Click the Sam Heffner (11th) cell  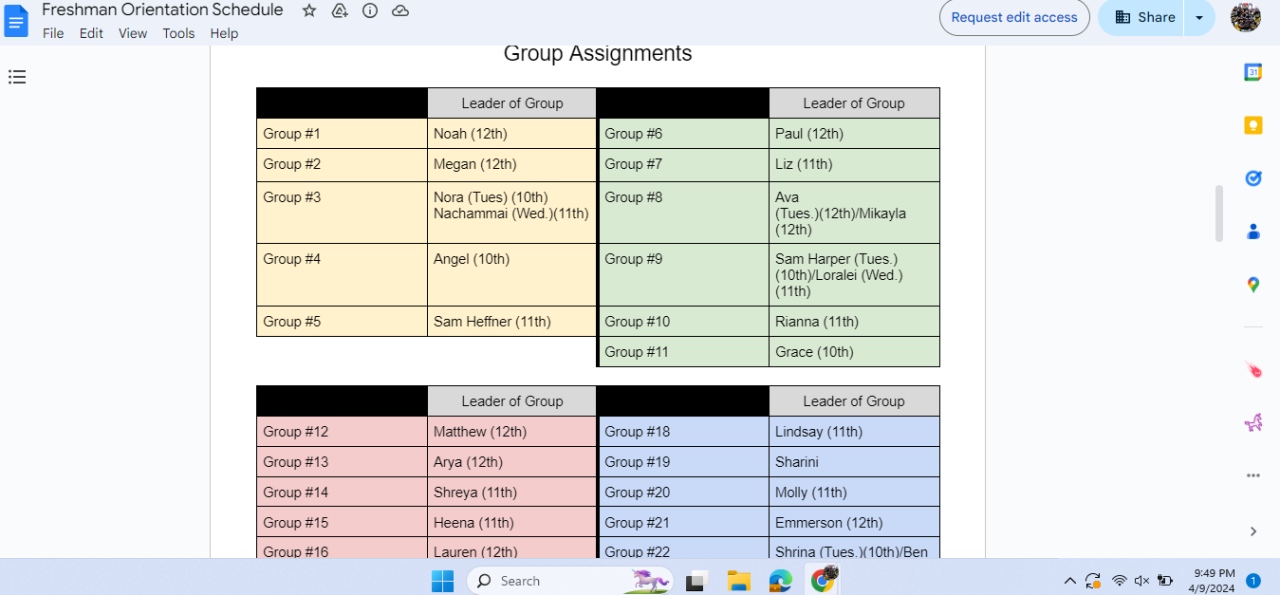coord(512,322)
